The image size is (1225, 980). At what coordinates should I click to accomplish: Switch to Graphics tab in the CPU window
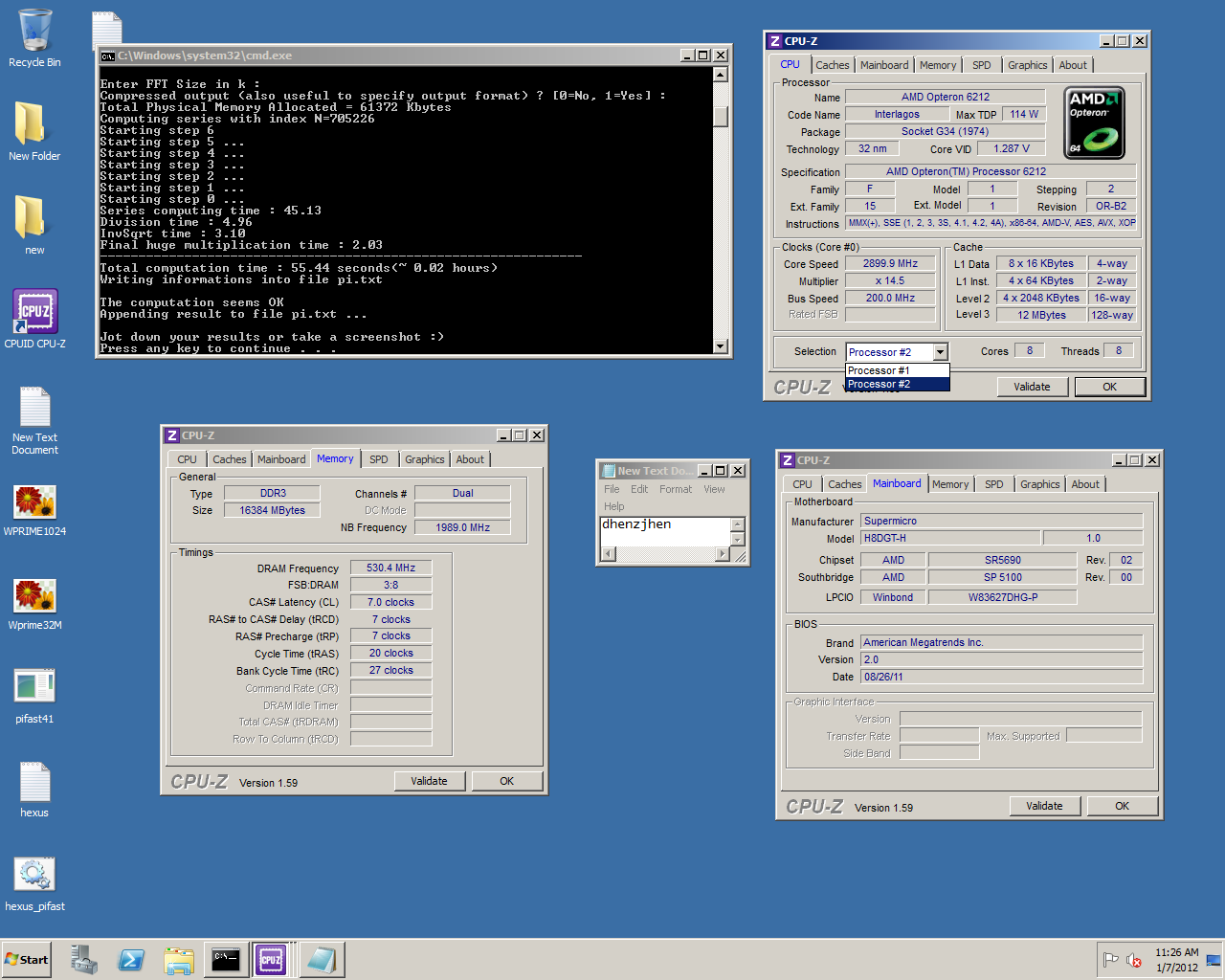[x=1027, y=65]
